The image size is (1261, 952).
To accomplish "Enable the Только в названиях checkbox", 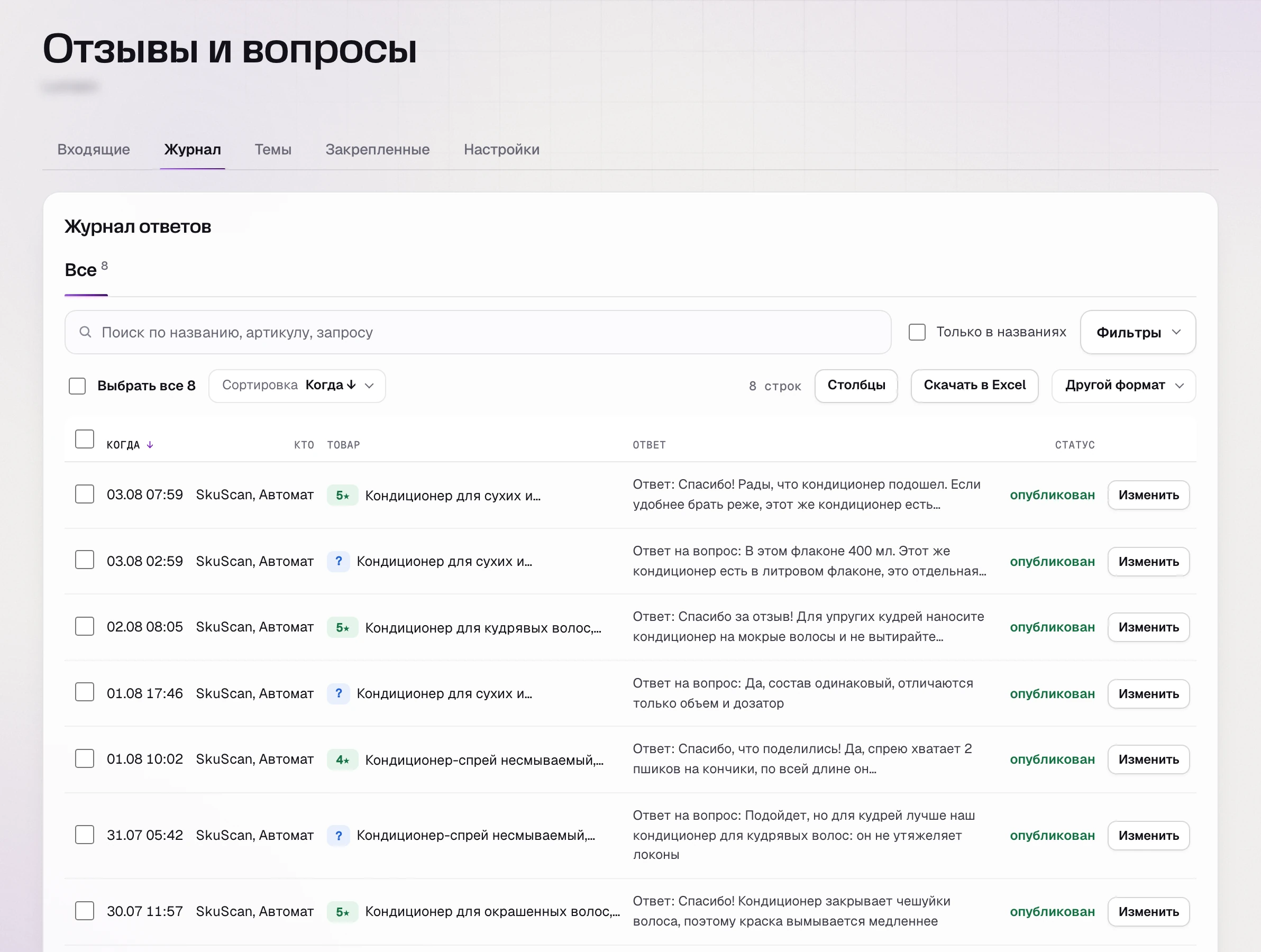I will [917, 332].
